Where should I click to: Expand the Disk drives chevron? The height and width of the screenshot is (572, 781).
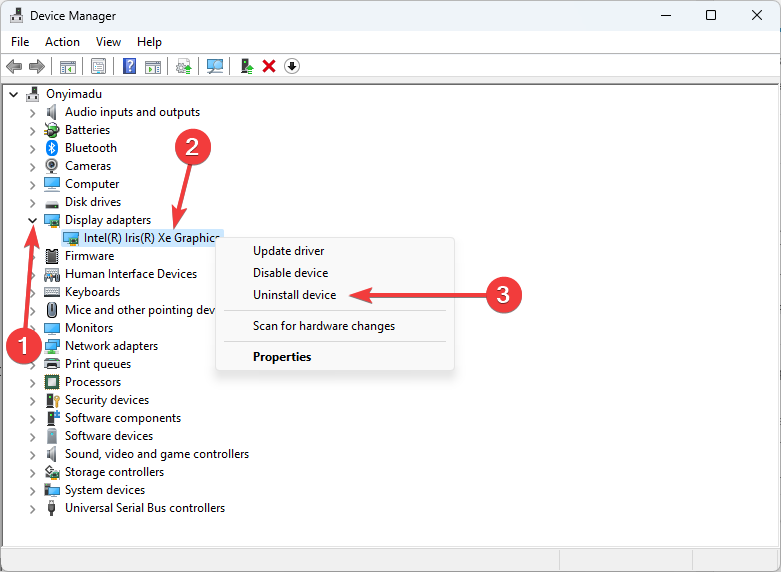pos(32,203)
